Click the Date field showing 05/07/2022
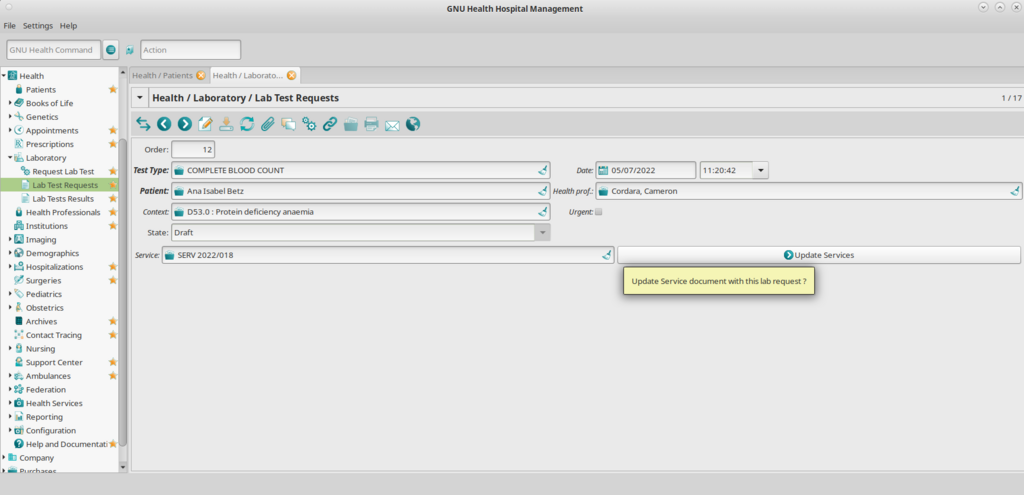The image size is (1024, 495). click(x=645, y=170)
